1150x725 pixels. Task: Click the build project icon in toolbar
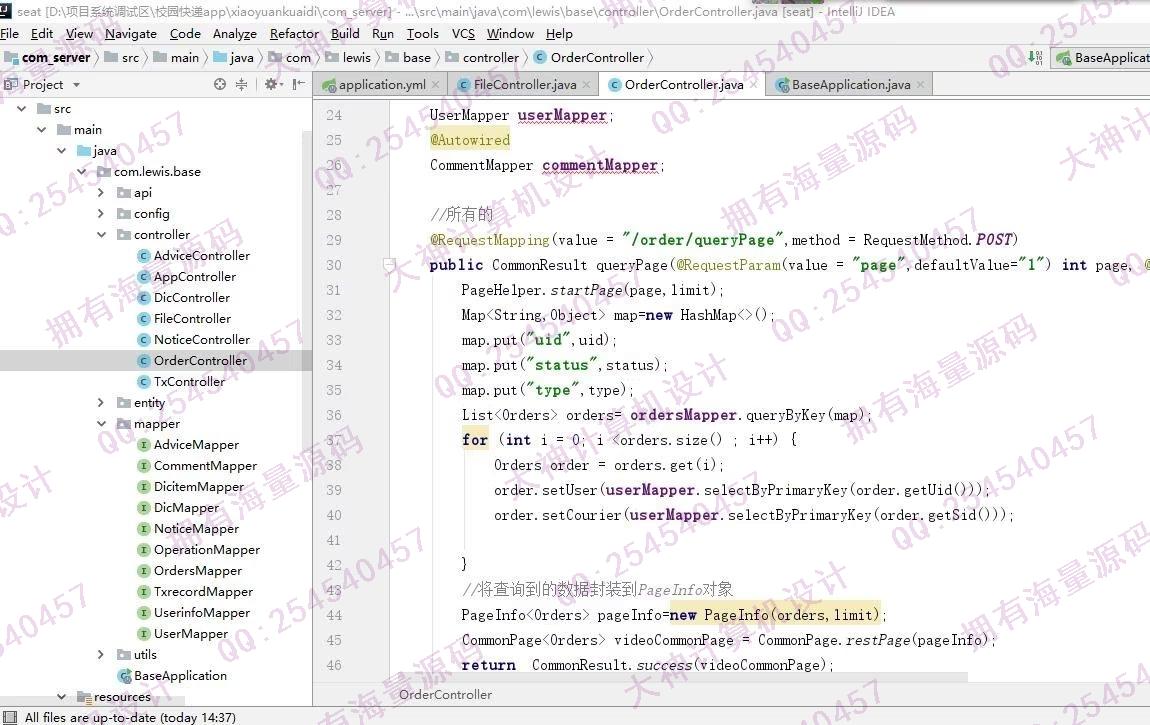click(1035, 57)
